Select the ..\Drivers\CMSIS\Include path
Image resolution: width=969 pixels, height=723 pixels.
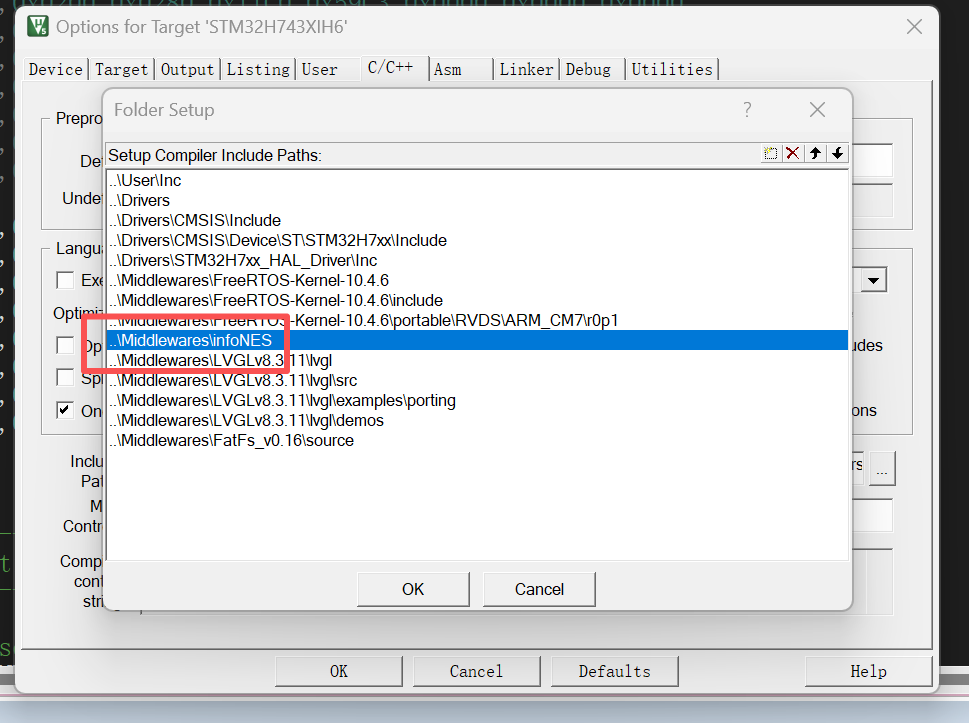click(x=477, y=220)
